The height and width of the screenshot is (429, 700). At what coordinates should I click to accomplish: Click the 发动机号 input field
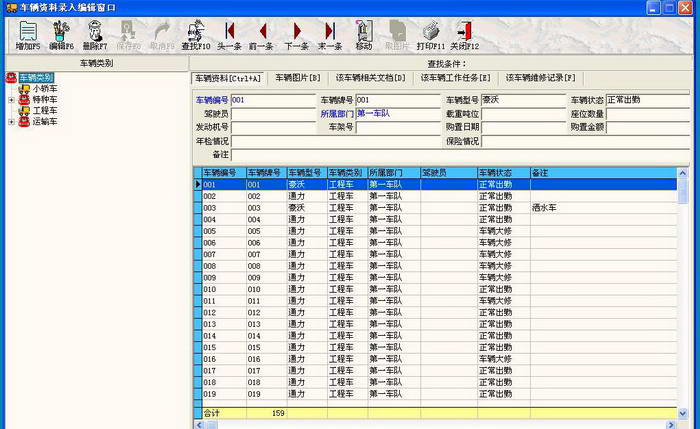point(273,128)
